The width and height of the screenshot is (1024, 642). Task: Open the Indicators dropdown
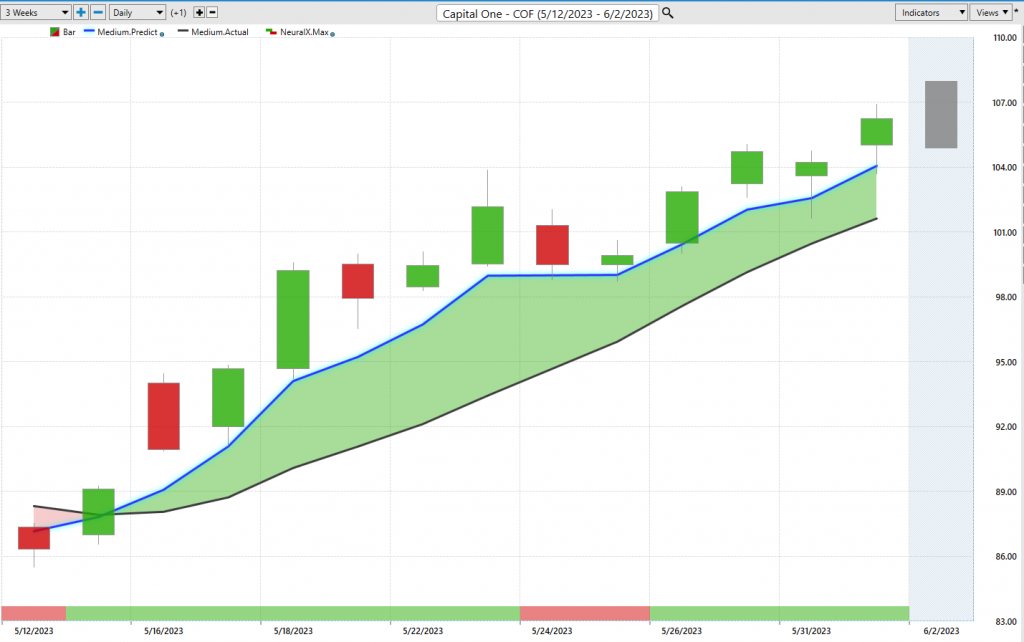tap(931, 12)
